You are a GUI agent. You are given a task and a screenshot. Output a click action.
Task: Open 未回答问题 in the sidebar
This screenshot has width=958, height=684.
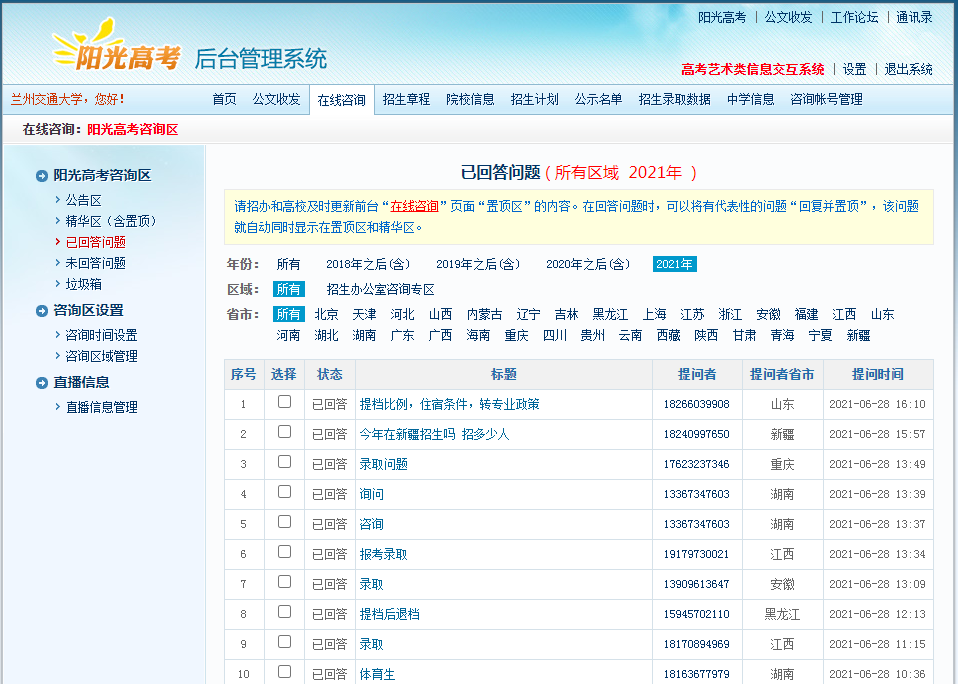tap(95, 263)
